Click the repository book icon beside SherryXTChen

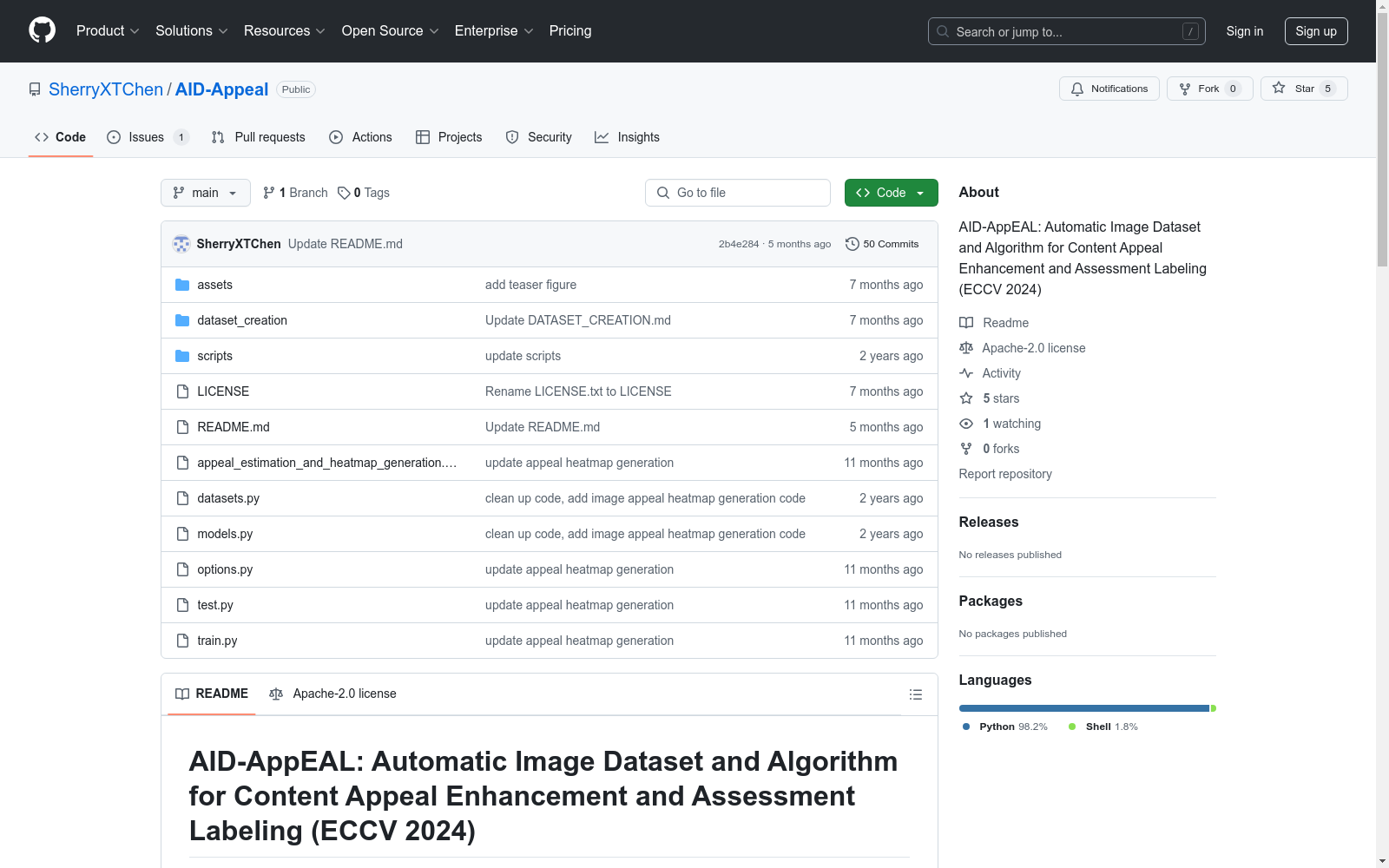(35, 89)
